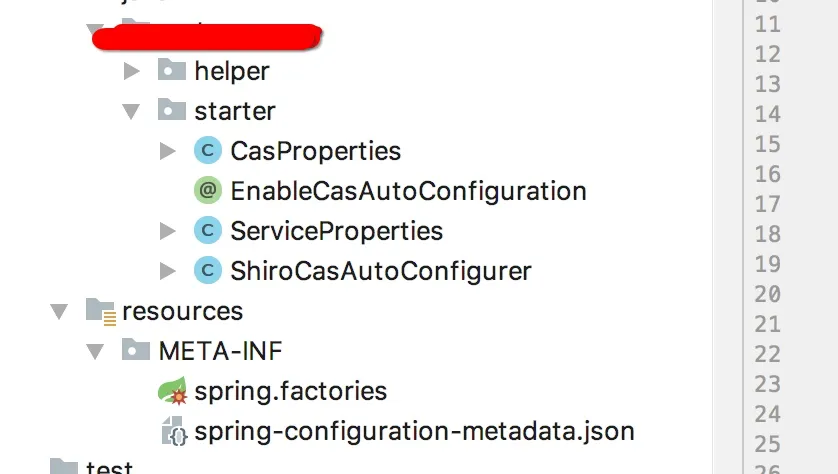Select spring-configuration-metadata.json file

point(414,431)
